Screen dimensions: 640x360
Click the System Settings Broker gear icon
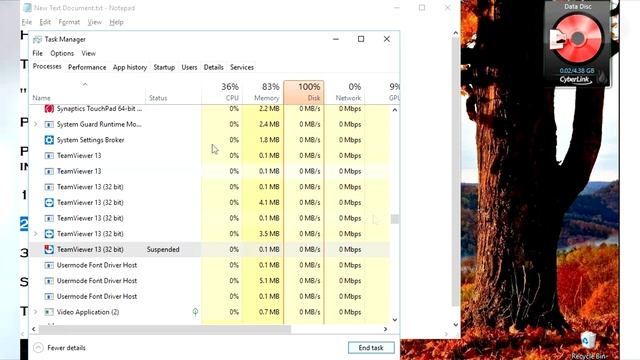click(x=49, y=140)
